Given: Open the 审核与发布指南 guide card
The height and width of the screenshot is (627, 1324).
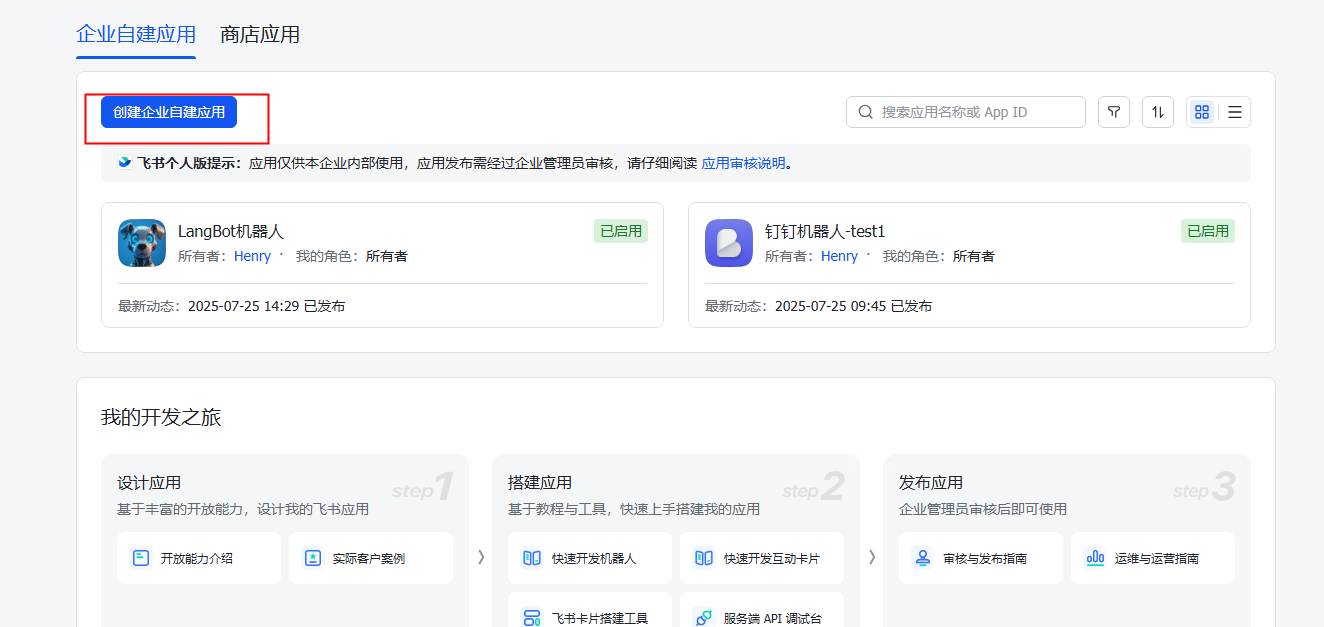Looking at the screenshot, I should (981, 558).
